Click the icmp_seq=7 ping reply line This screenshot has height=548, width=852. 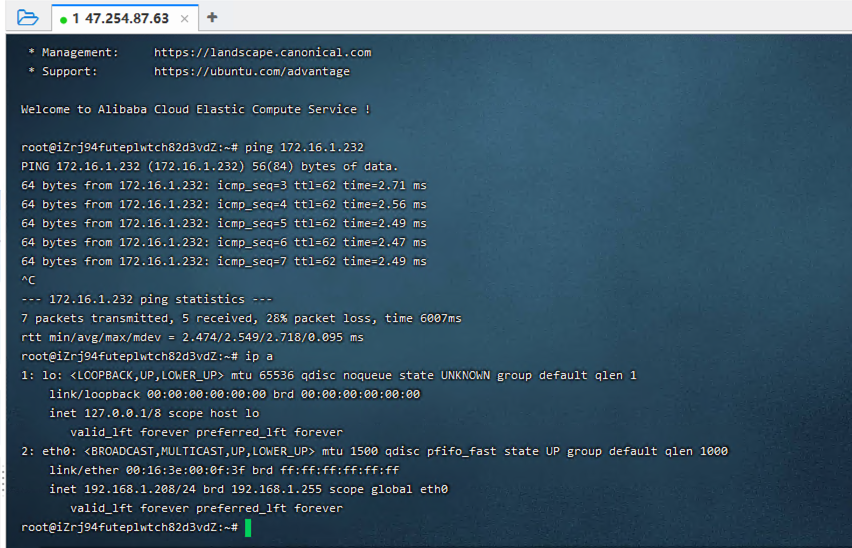(223, 261)
